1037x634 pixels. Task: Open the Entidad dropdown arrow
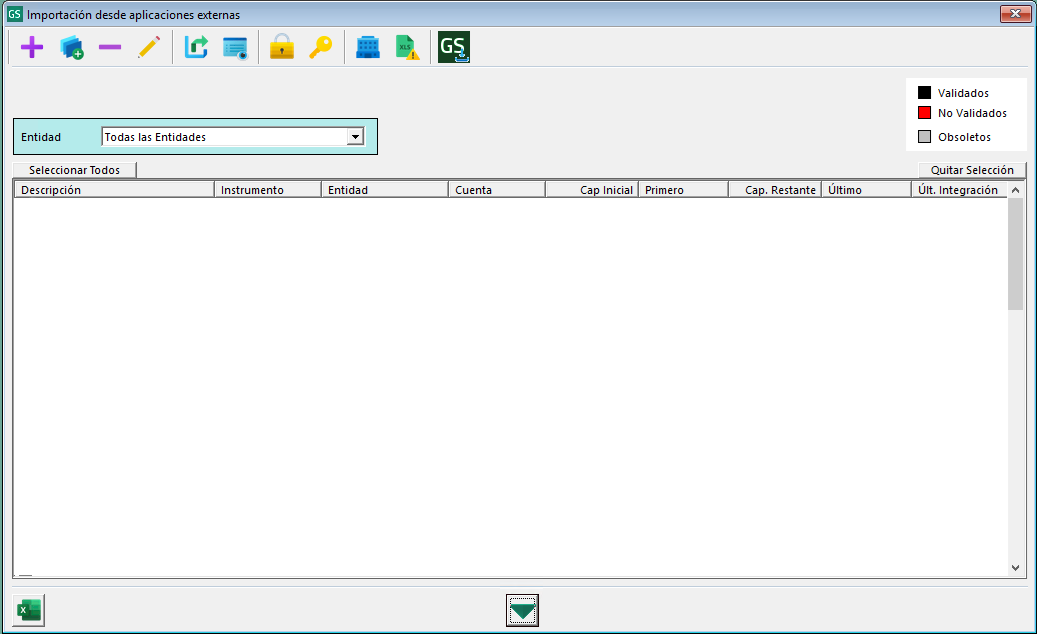(x=355, y=137)
